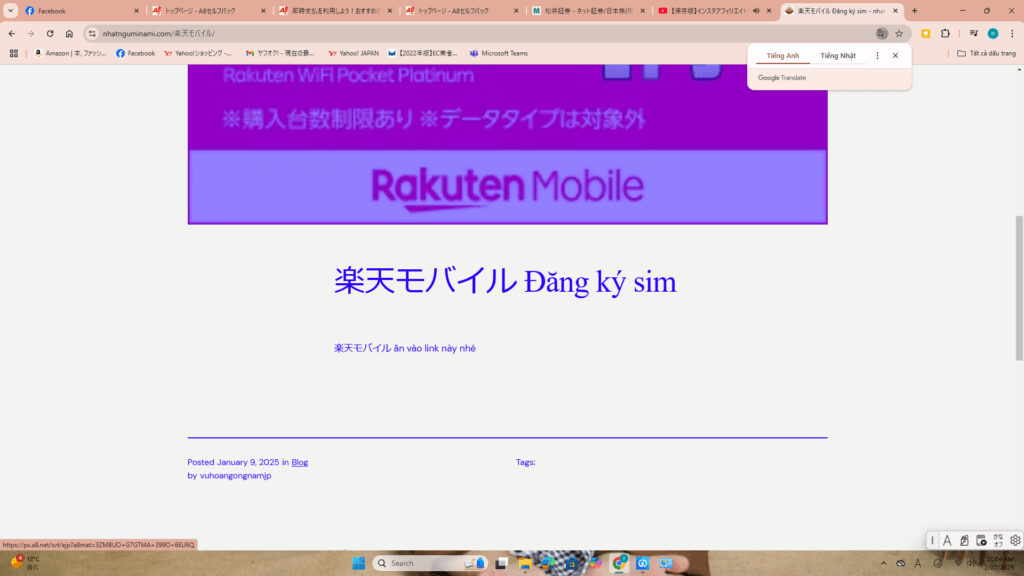This screenshot has width=1024, height=576.
Task: Close the translate popup
Action: tap(895, 56)
